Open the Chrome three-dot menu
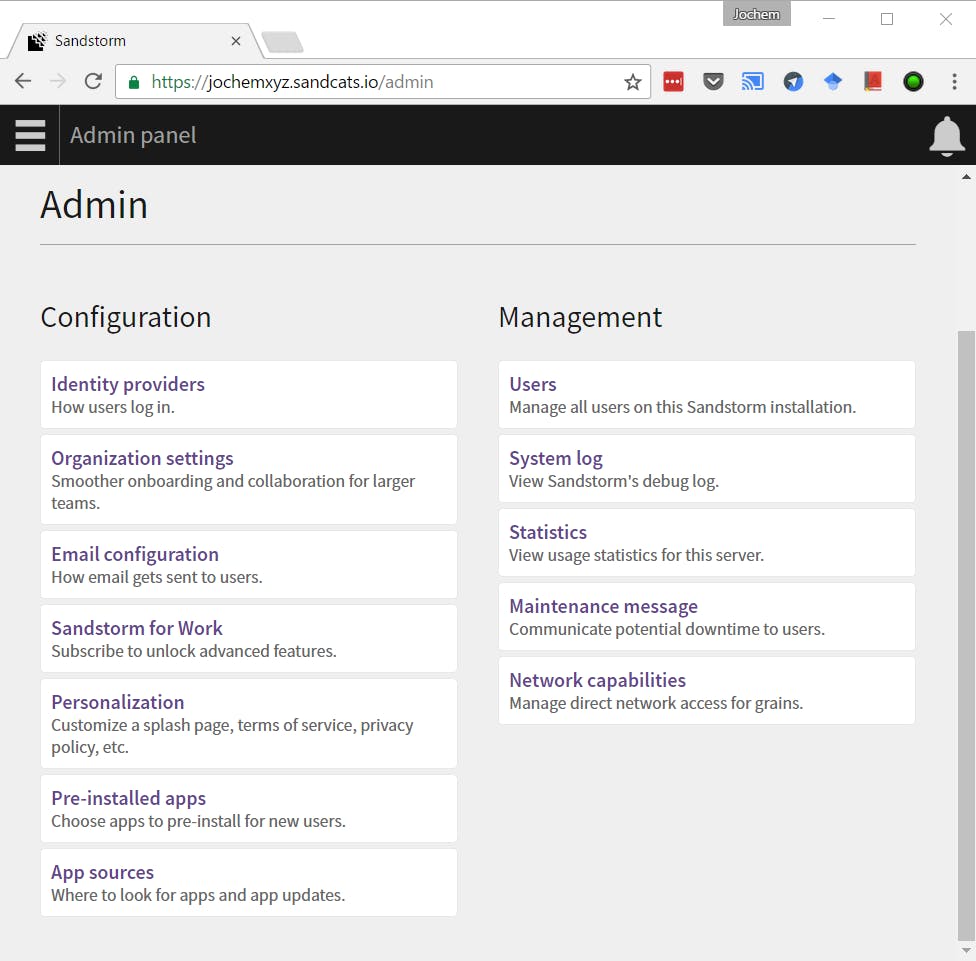The width and height of the screenshot is (976, 961). coord(954,82)
